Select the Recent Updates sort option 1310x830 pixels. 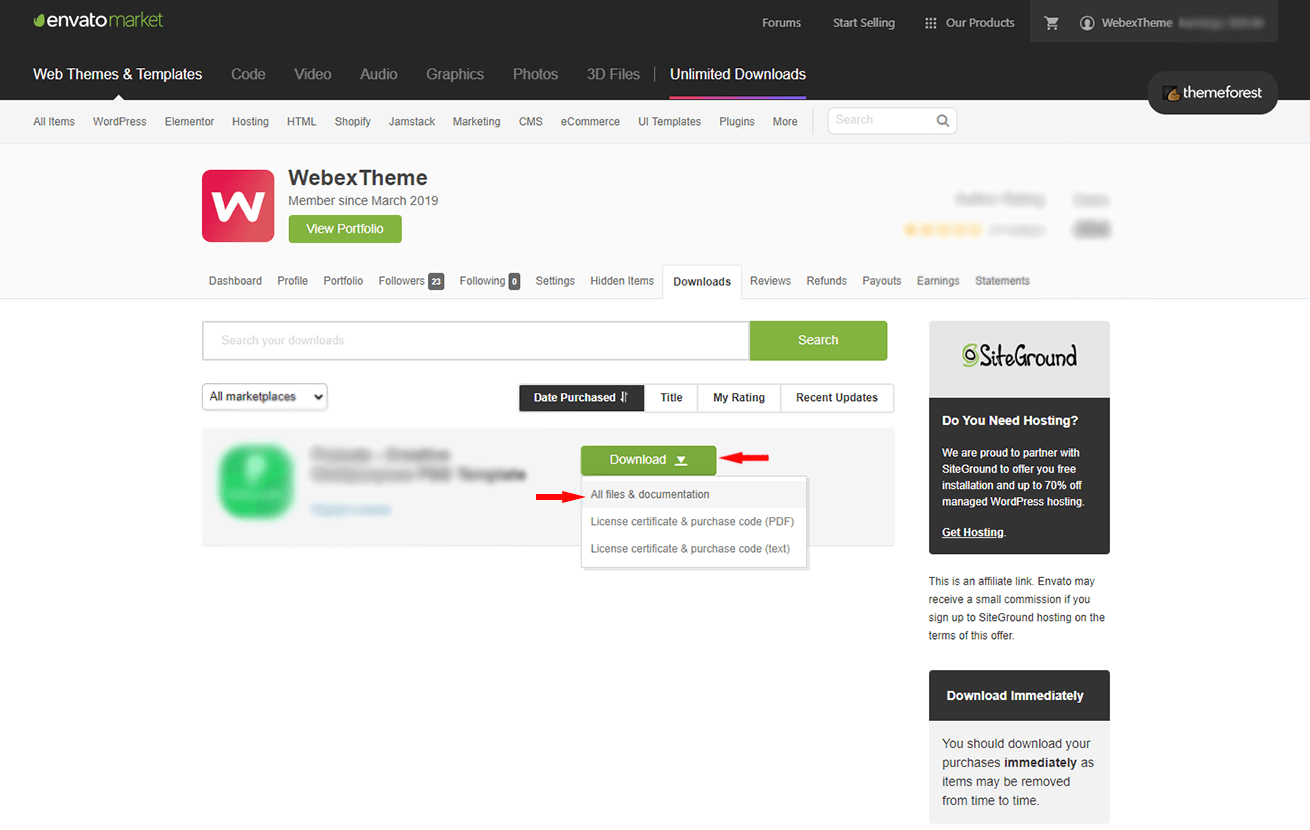pyautogui.click(x=837, y=398)
